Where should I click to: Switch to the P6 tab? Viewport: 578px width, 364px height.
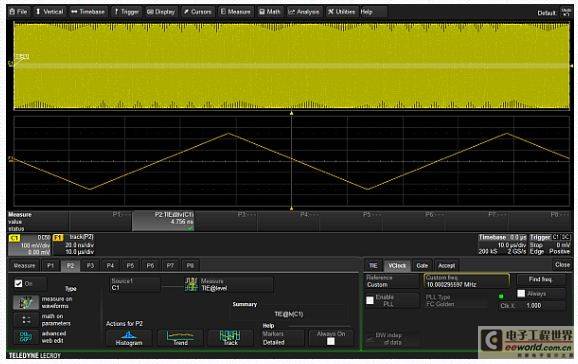[x=150, y=266]
